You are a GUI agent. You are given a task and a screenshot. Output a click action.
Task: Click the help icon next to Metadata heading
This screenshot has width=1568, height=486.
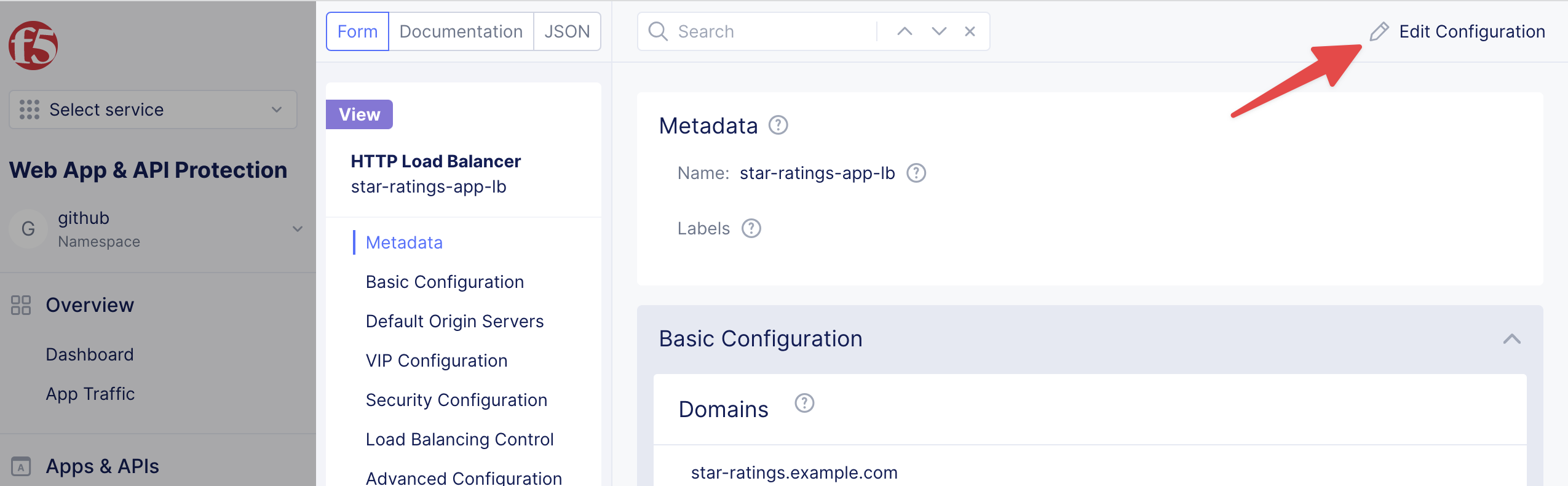tap(778, 125)
